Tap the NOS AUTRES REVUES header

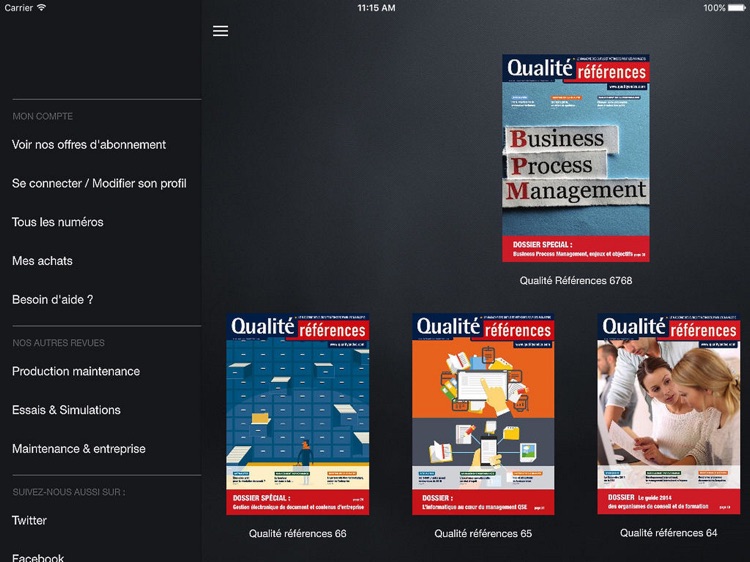58,343
